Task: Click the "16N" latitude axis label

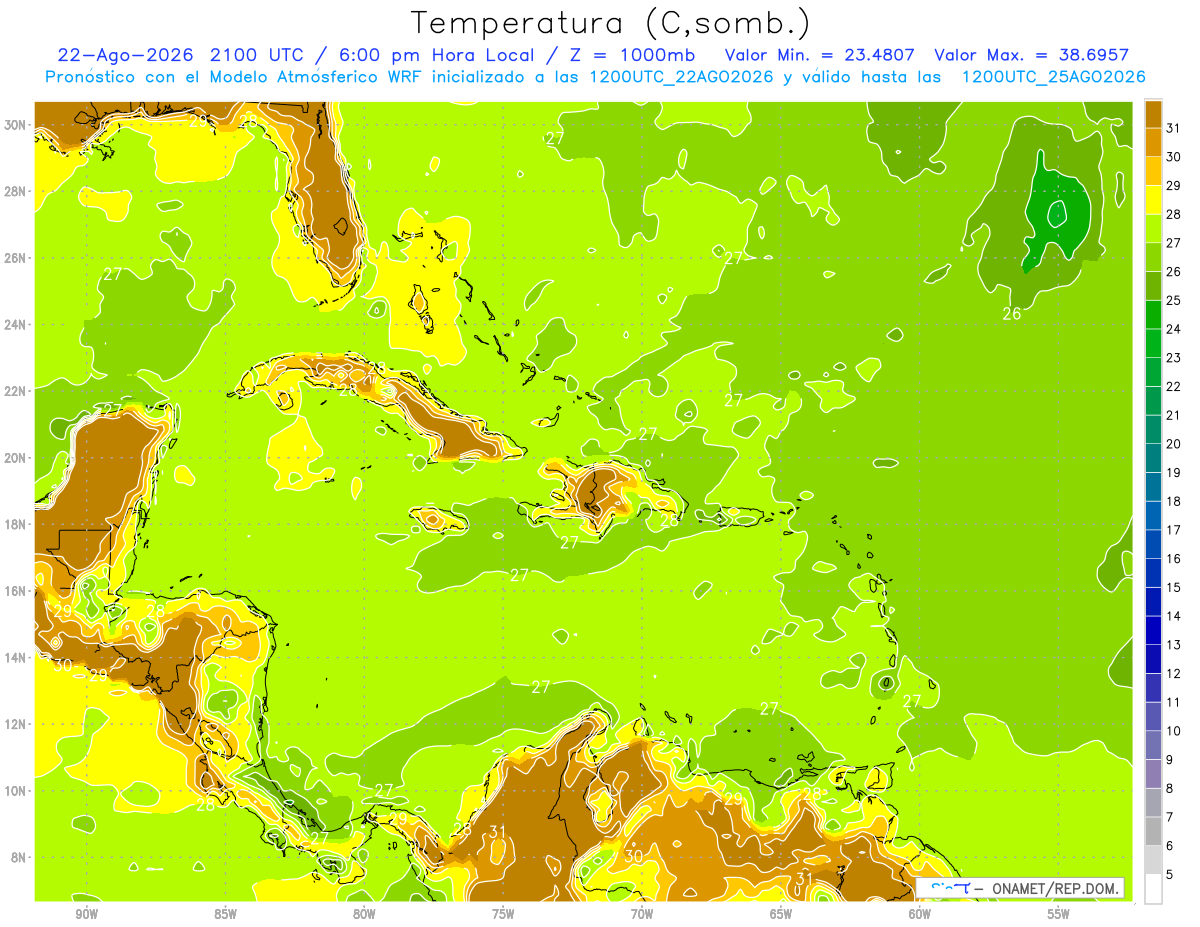Action: coord(15,591)
